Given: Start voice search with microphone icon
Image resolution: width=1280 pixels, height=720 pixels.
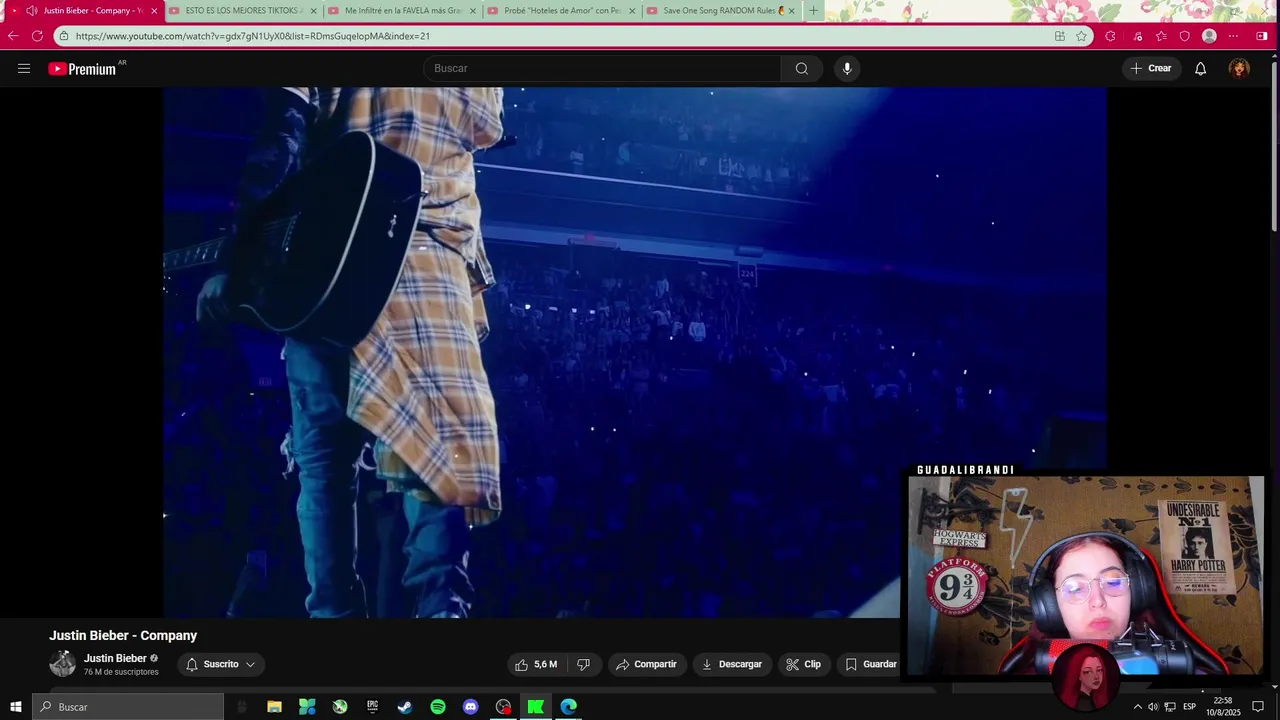Looking at the screenshot, I should coord(847,68).
